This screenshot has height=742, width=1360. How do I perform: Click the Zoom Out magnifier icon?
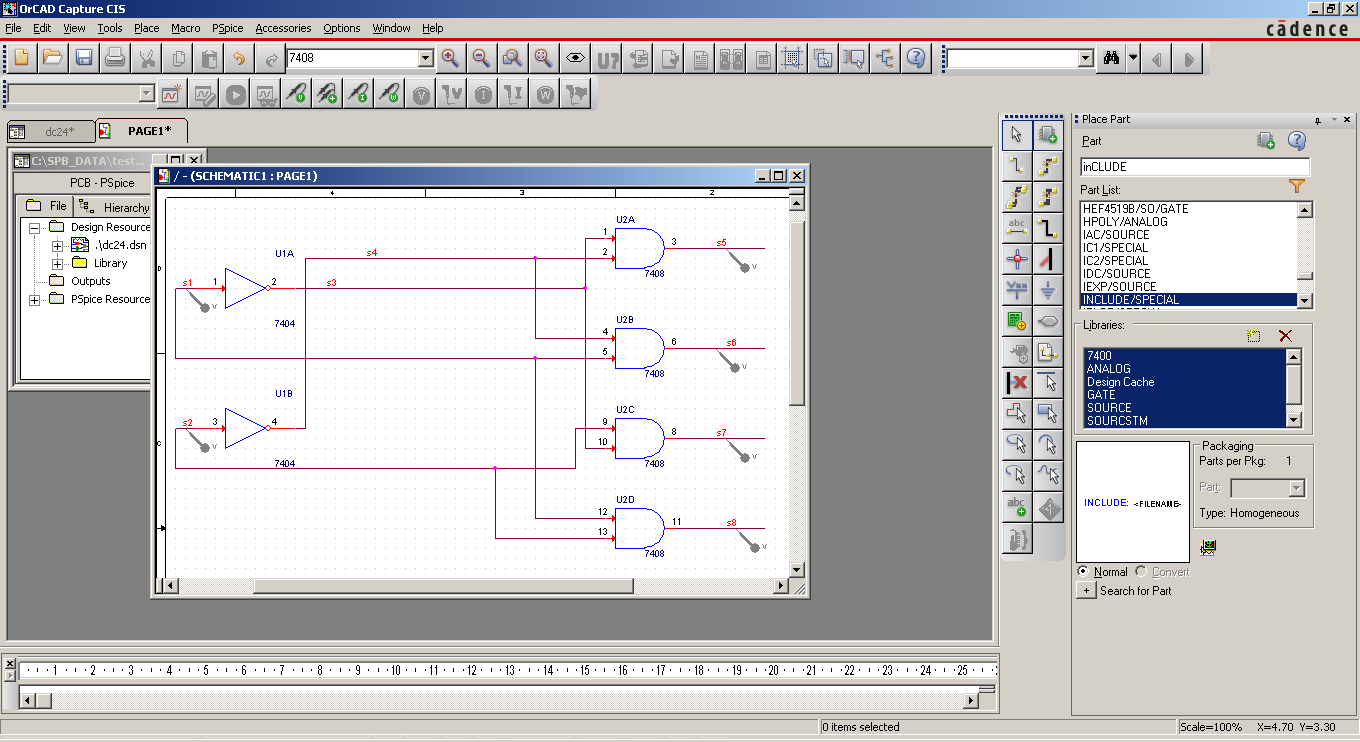point(481,58)
